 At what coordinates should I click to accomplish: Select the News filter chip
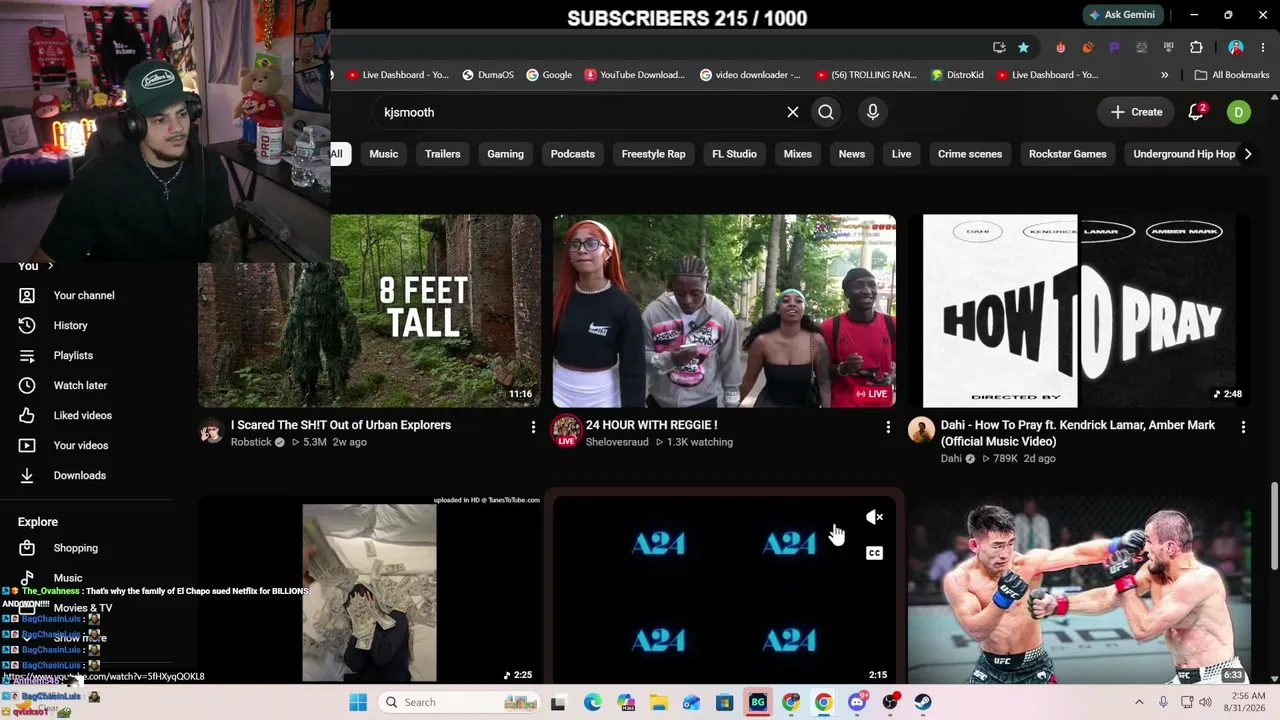852,154
